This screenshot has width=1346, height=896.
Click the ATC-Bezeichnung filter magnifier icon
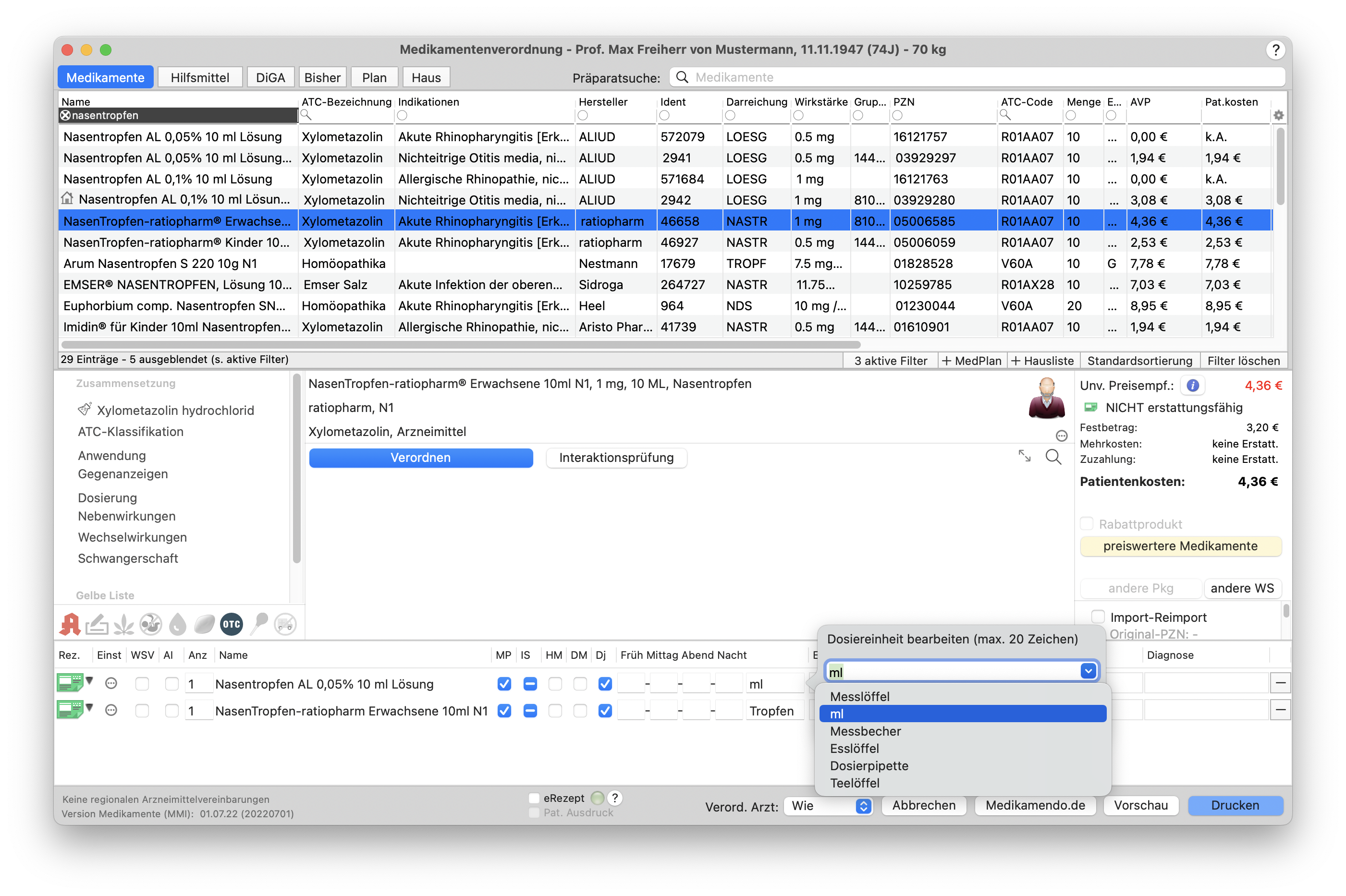tap(306, 115)
